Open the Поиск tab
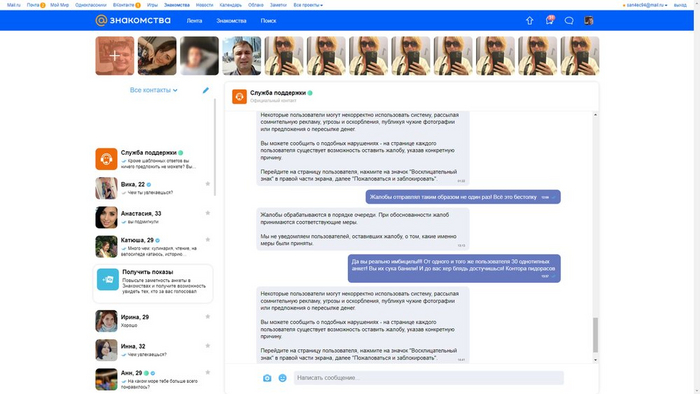Screen dimensions: 700x394 (x=268, y=21)
